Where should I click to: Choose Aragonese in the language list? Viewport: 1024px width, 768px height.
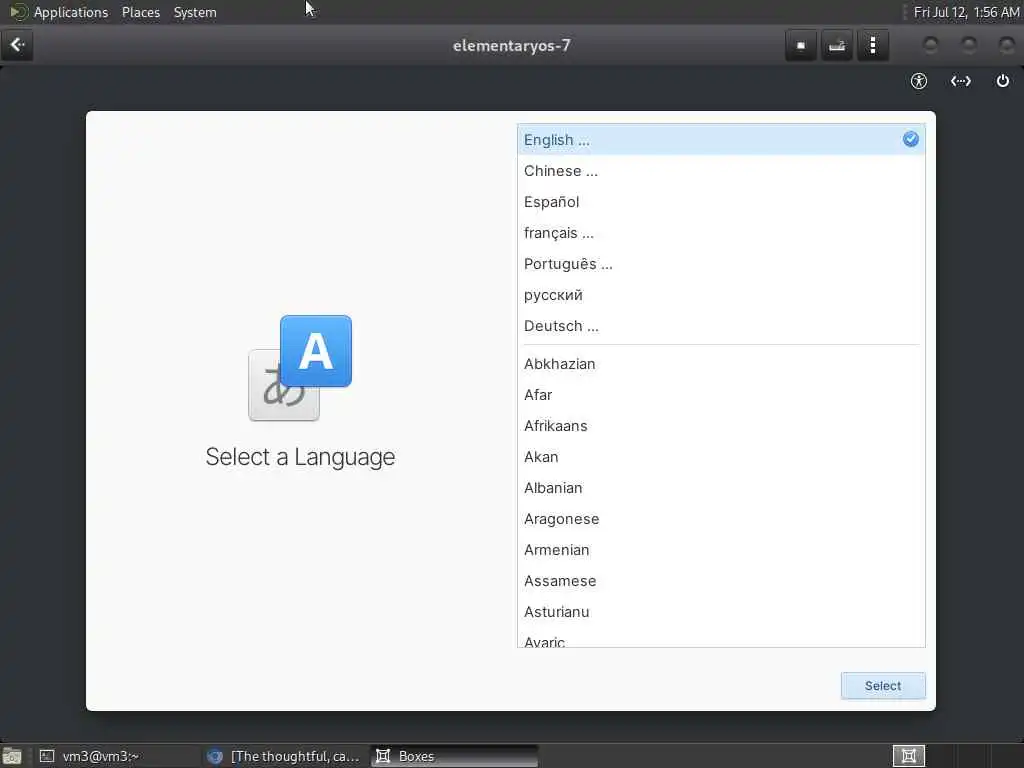click(x=721, y=519)
